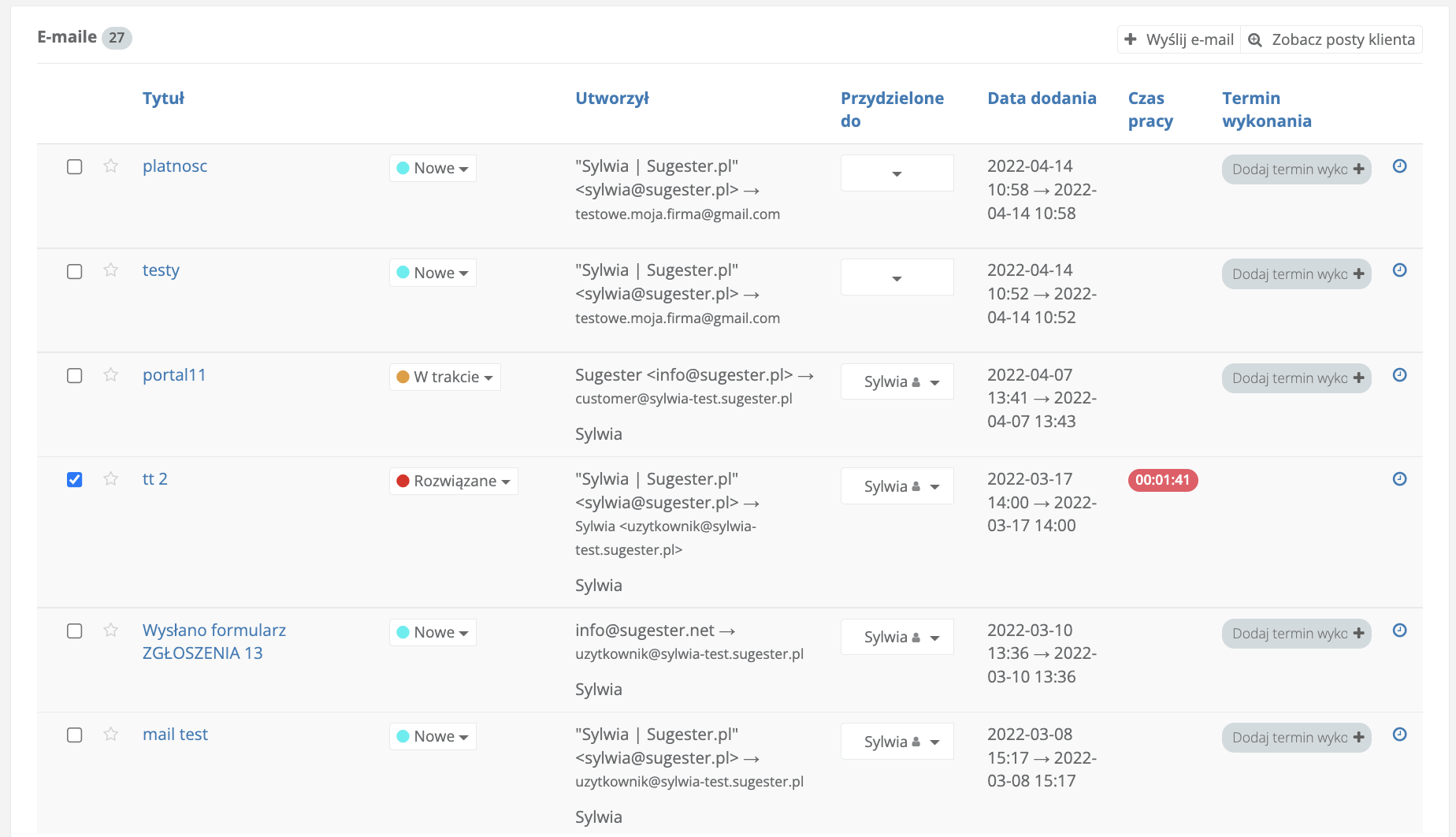
Task: Select the testy email checkbox
Action: [x=75, y=272]
